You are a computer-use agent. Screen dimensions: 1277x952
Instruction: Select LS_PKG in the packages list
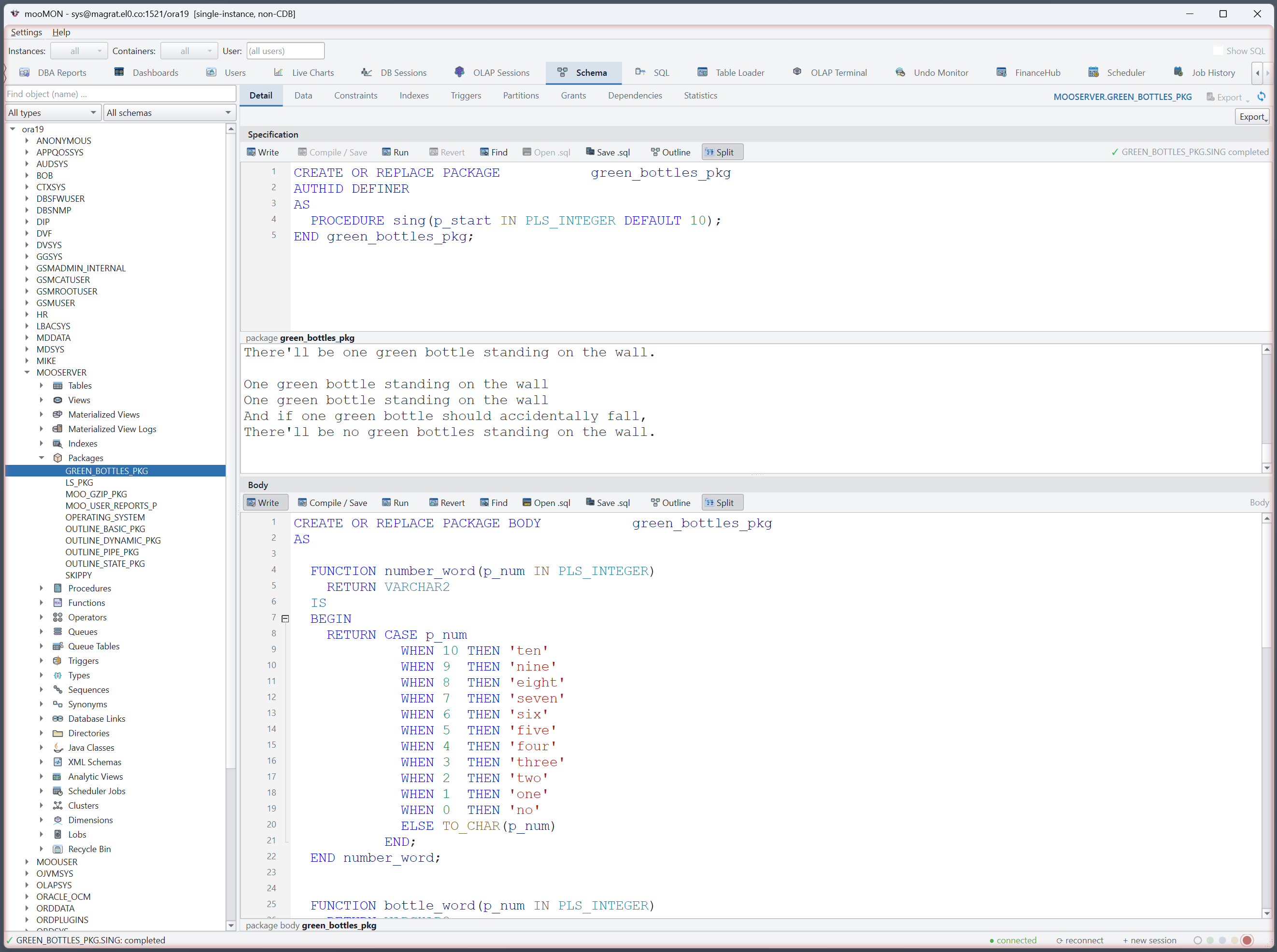point(79,482)
